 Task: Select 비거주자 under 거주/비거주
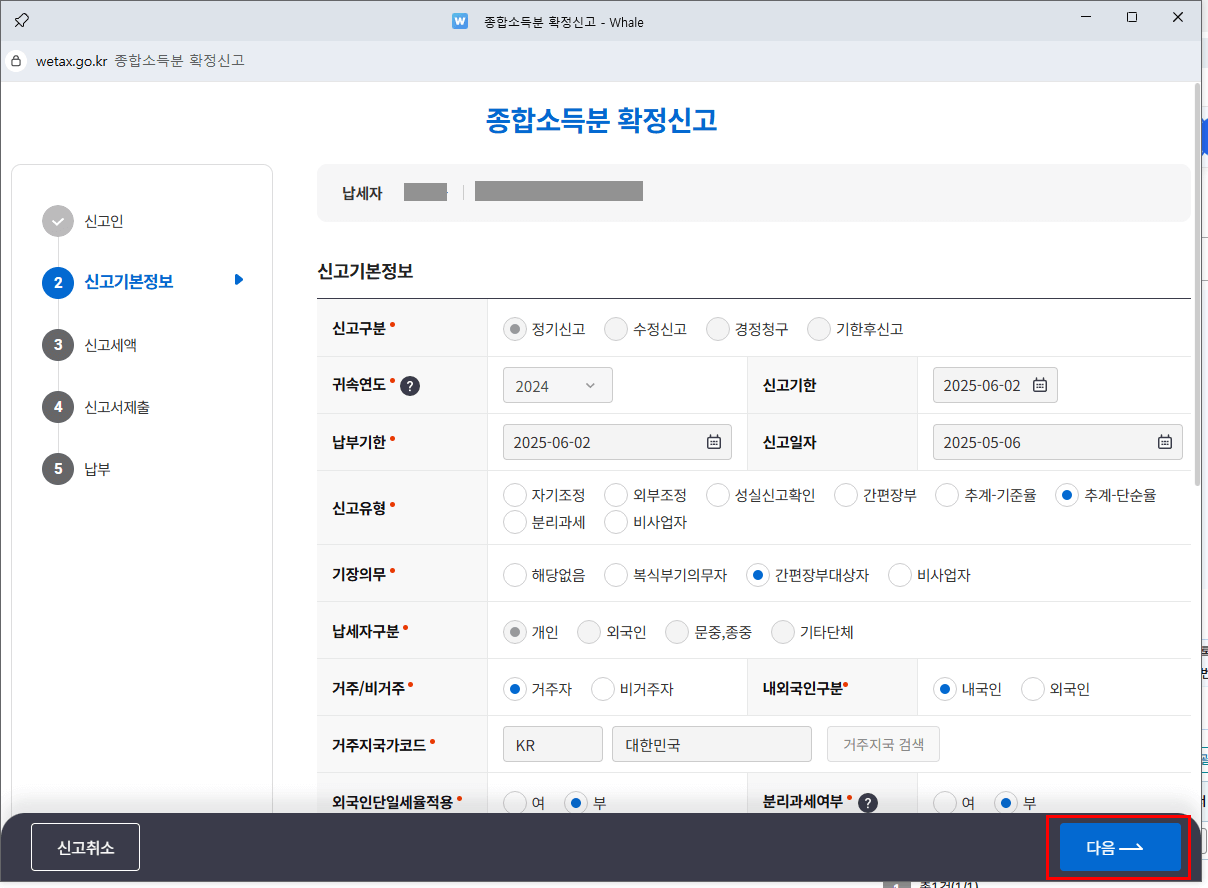(x=602, y=688)
